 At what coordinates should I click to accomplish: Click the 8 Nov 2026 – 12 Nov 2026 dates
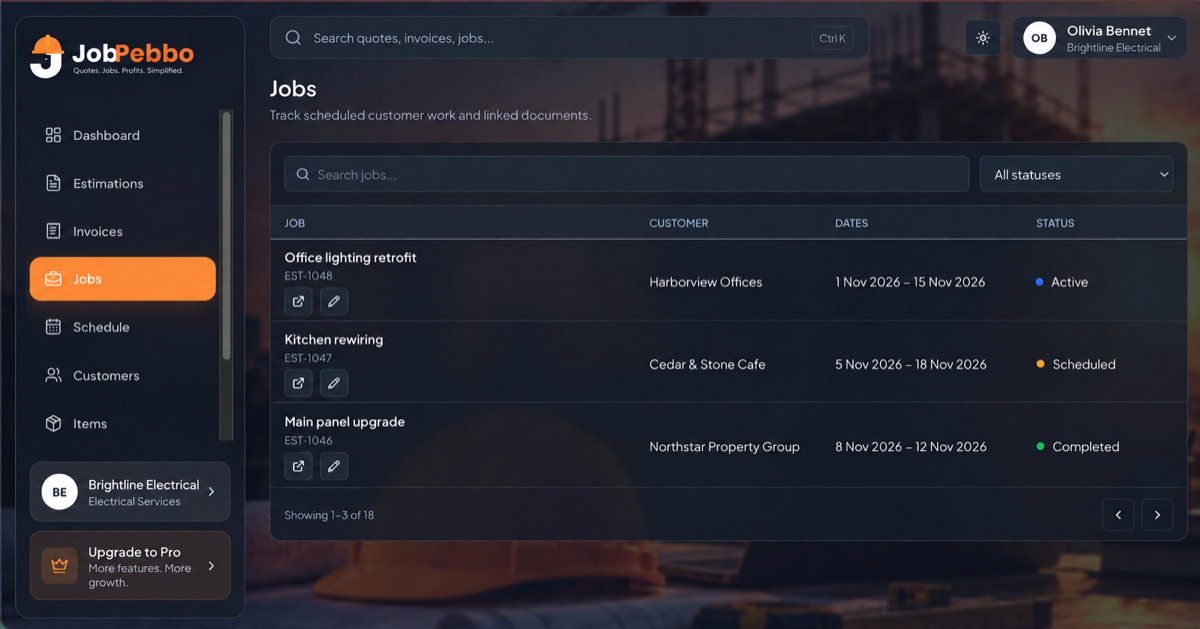click(x=911, y=447)
